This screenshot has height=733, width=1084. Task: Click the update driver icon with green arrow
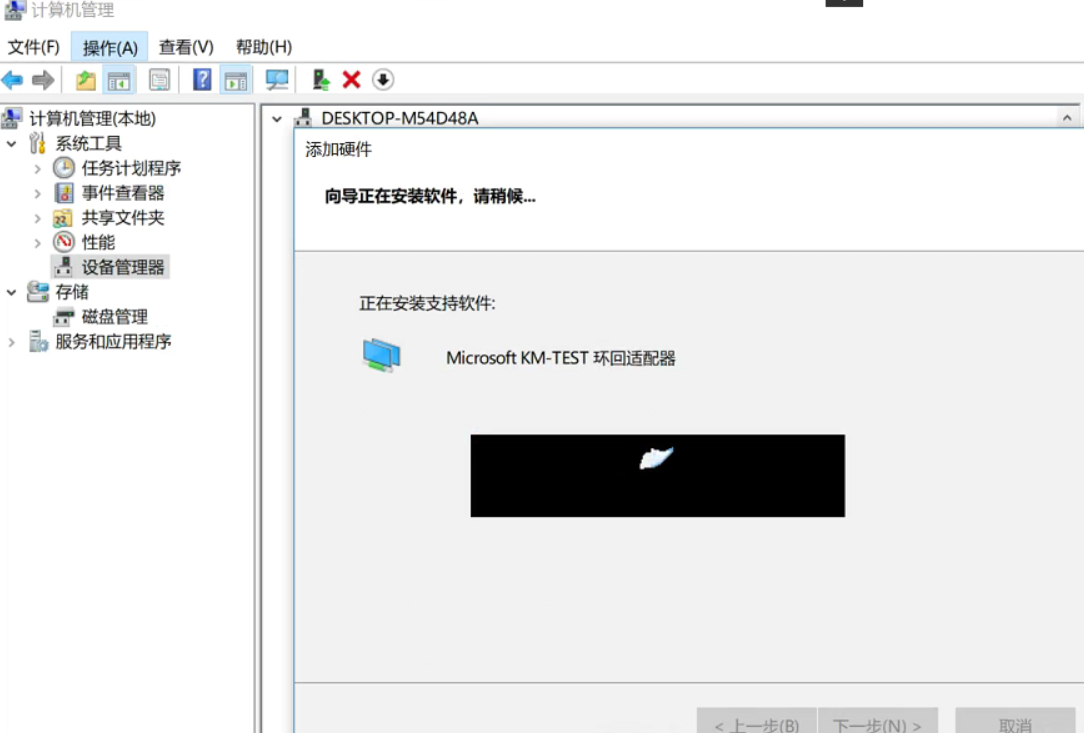coord(321,80)
